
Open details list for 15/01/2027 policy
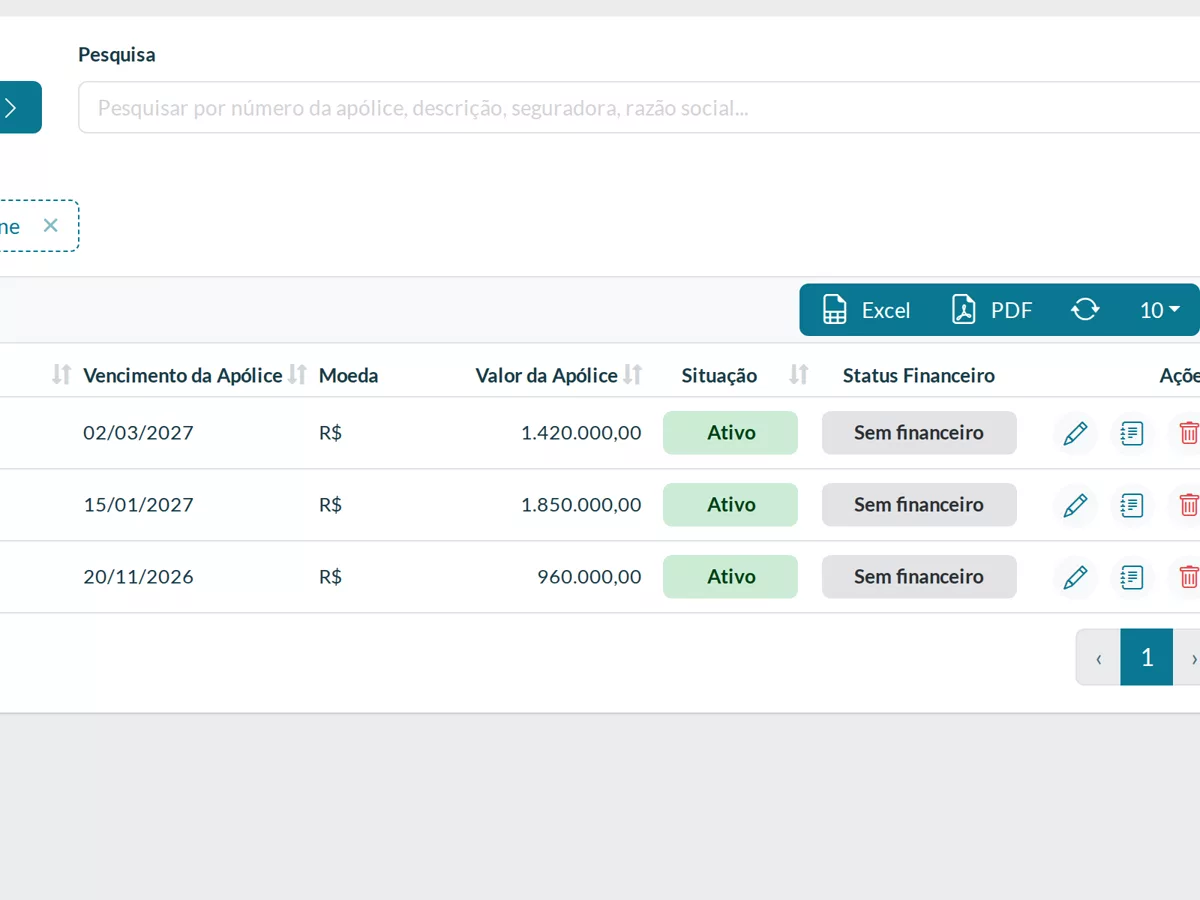point(1132,505)
